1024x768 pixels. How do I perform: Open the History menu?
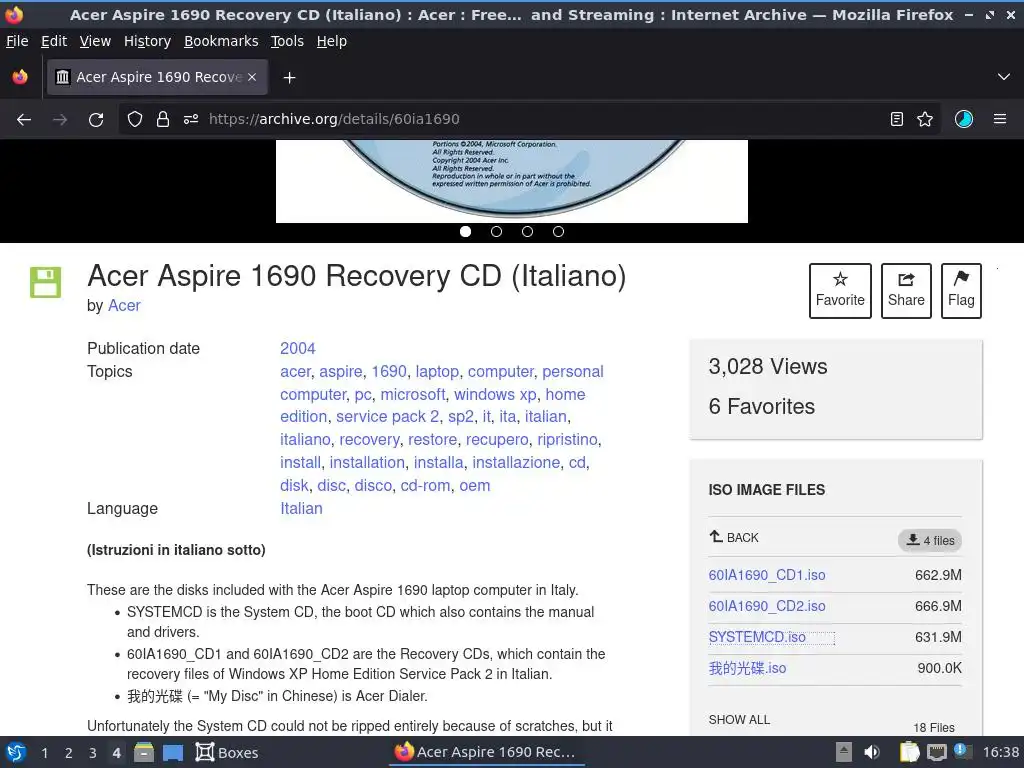148,41
